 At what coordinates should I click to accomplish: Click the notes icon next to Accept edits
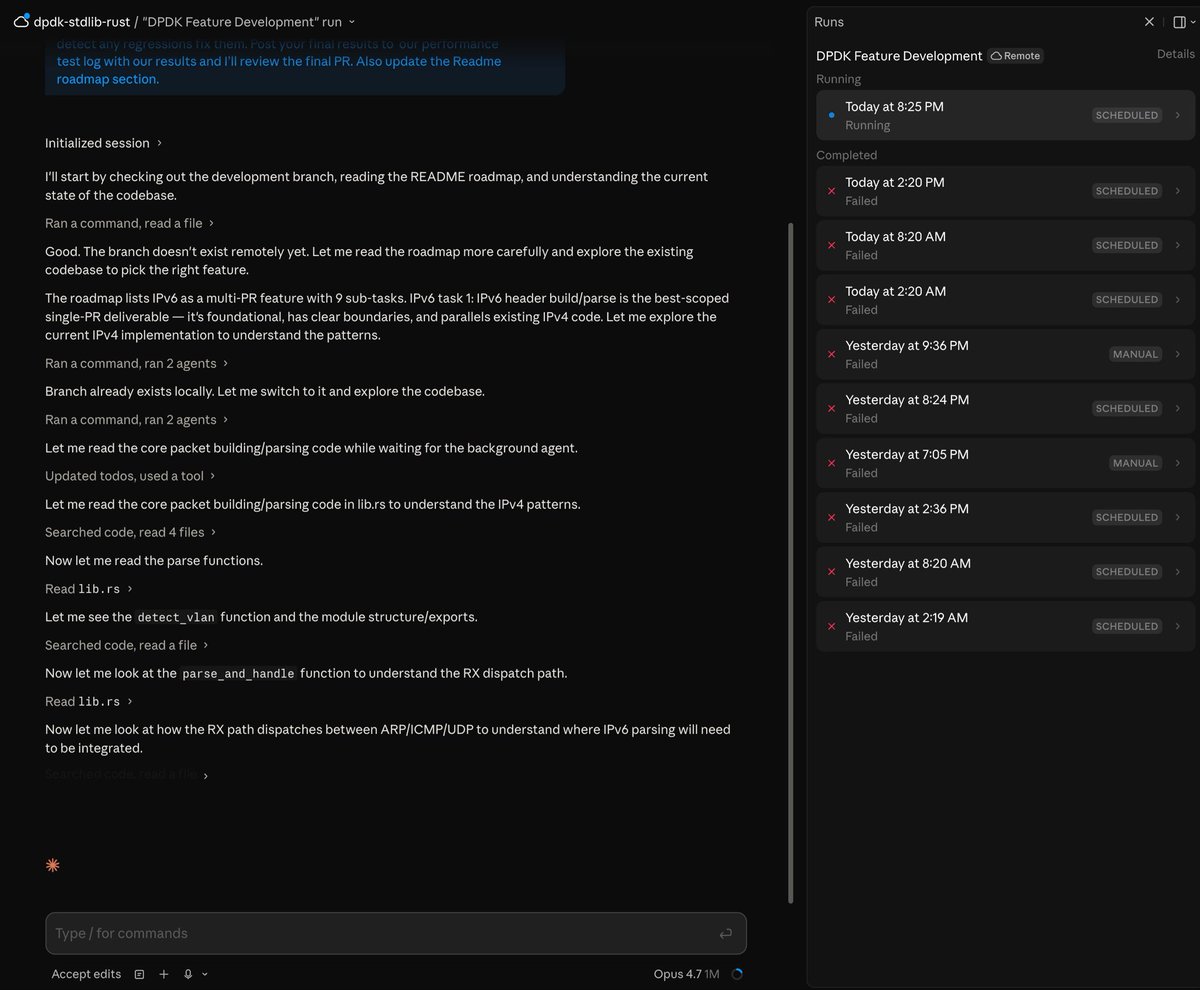coord(139,974)
